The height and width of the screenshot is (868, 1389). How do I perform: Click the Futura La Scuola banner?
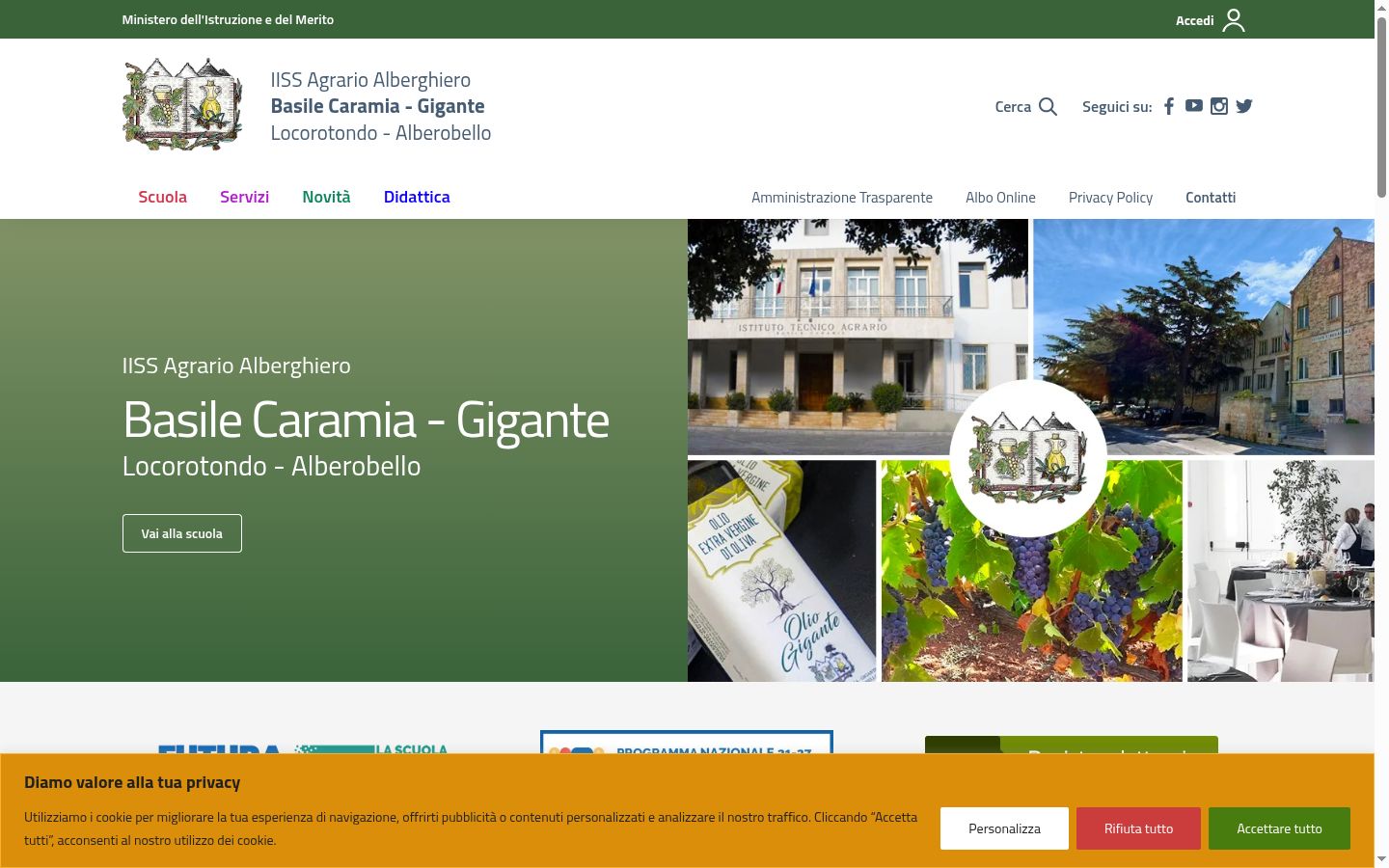[x=303, y=748]
